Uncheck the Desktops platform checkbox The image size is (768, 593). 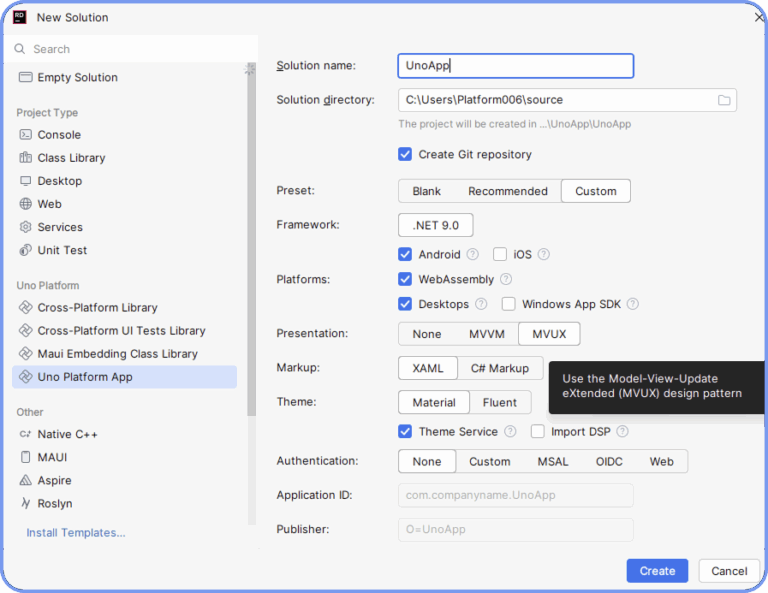point(405,304)
